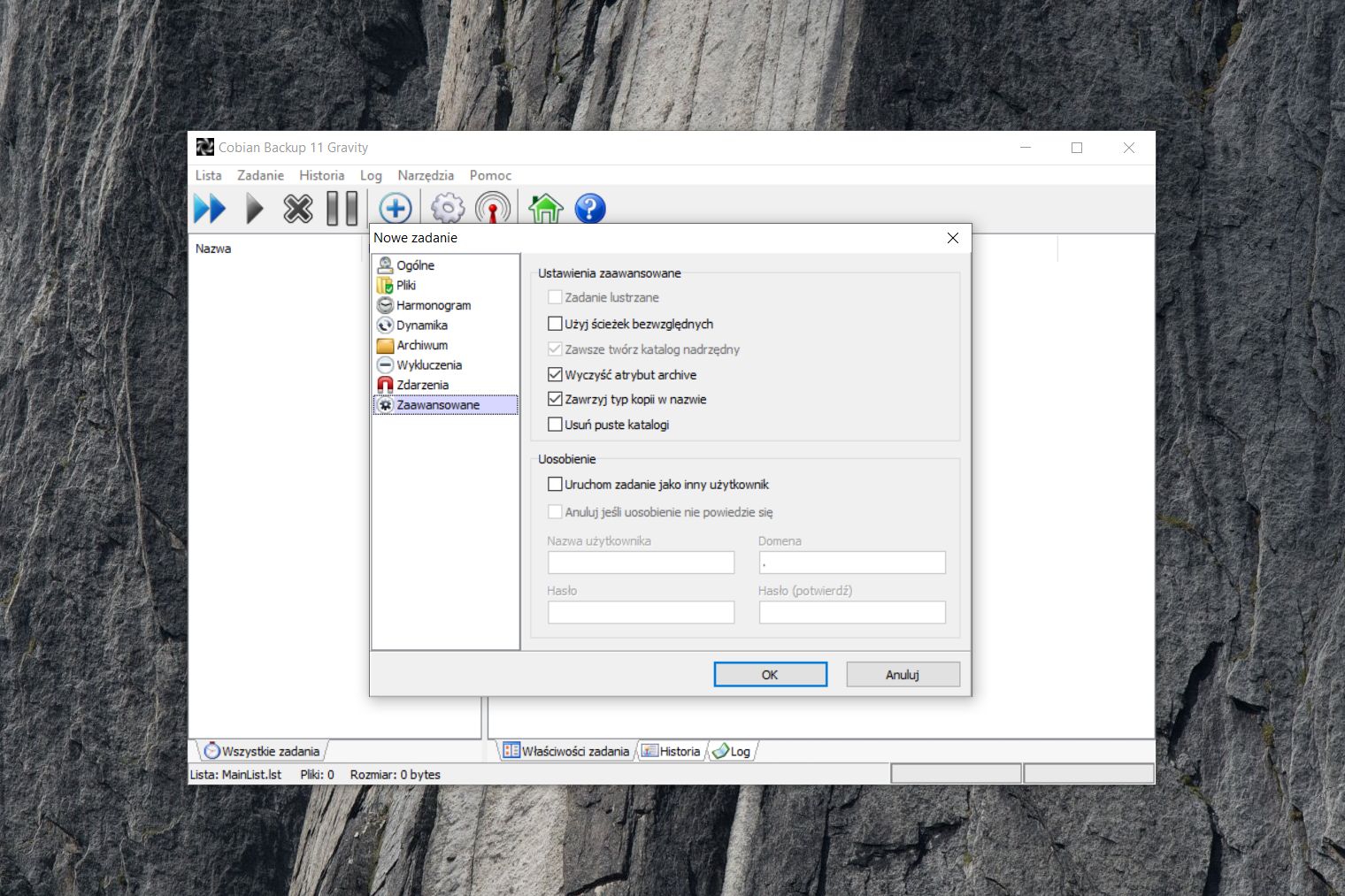Screen dimensions: 1345x896
Task: Switch to the 'Historia' bottom tab
Action: 672,751
